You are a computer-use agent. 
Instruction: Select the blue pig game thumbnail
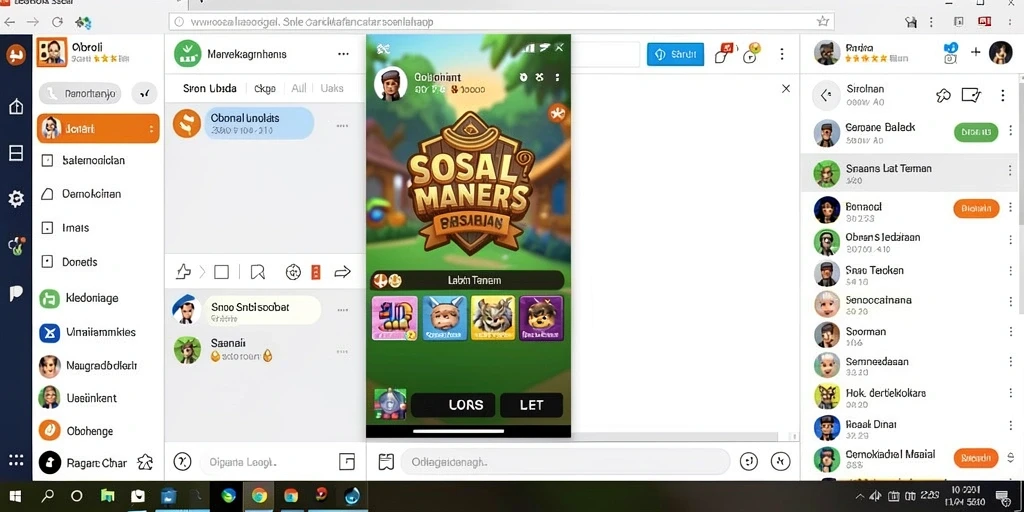(x=444, y=318)
